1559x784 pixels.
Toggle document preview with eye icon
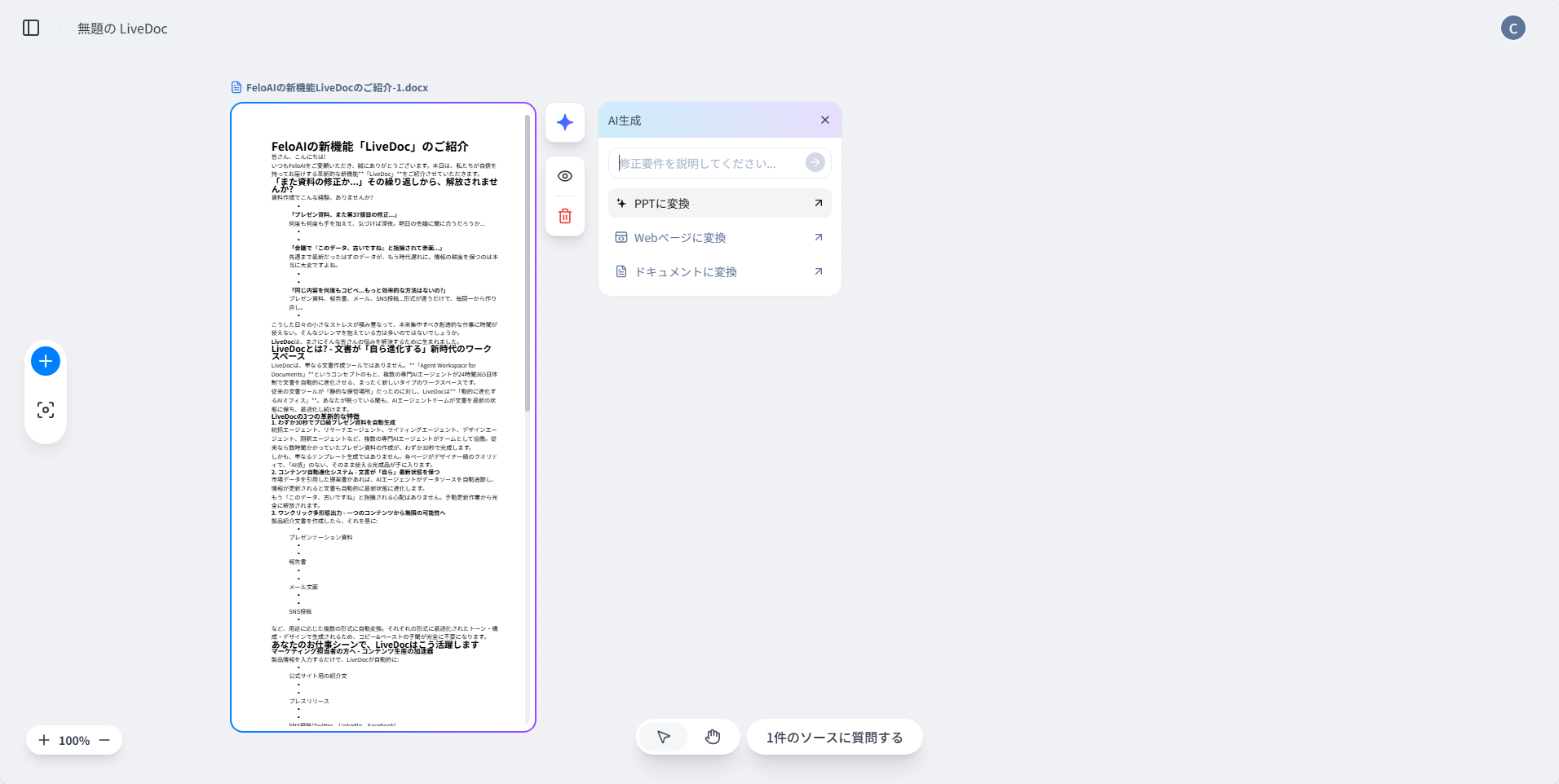(x=565, y=176)
